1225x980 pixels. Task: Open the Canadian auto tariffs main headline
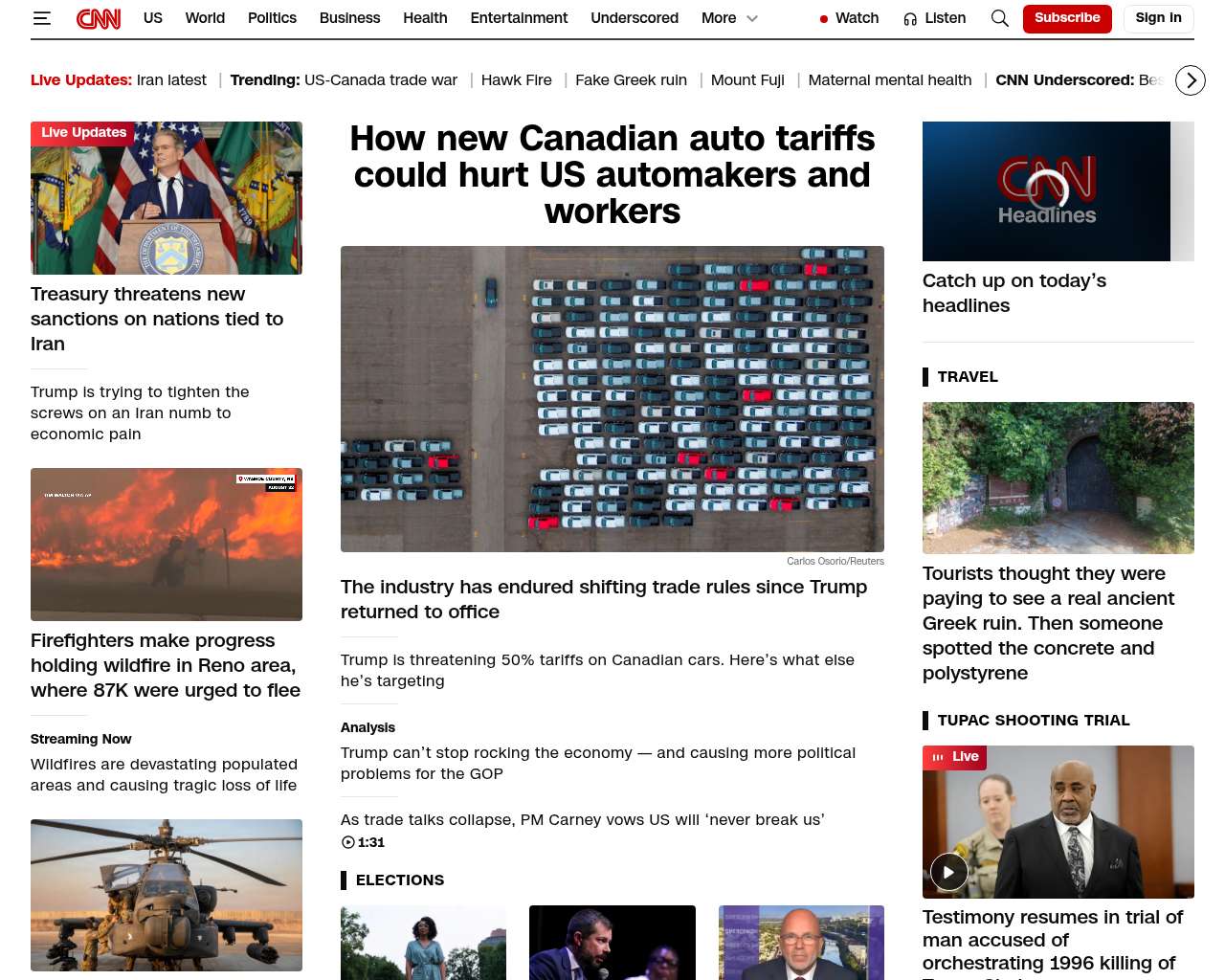tap(612, 175)
